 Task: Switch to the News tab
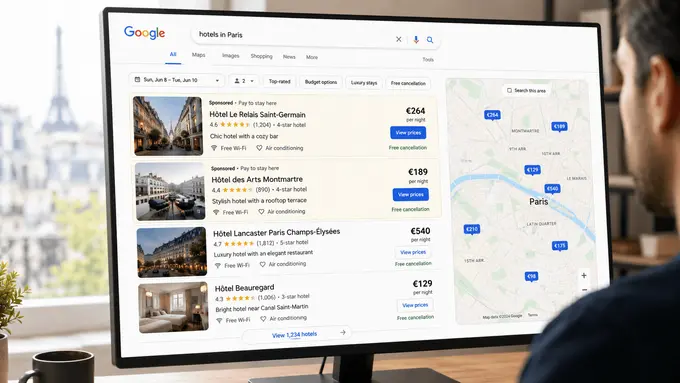click(289, 57)
